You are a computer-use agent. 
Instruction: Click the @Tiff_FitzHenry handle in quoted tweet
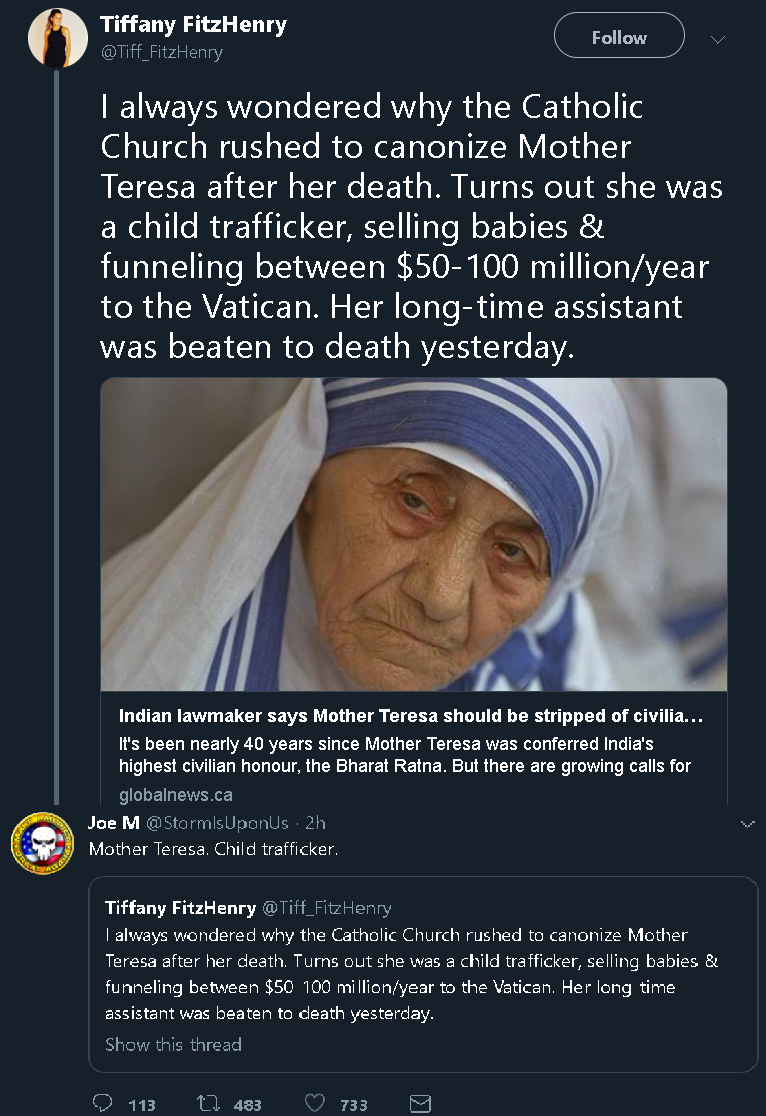(326, 908)
